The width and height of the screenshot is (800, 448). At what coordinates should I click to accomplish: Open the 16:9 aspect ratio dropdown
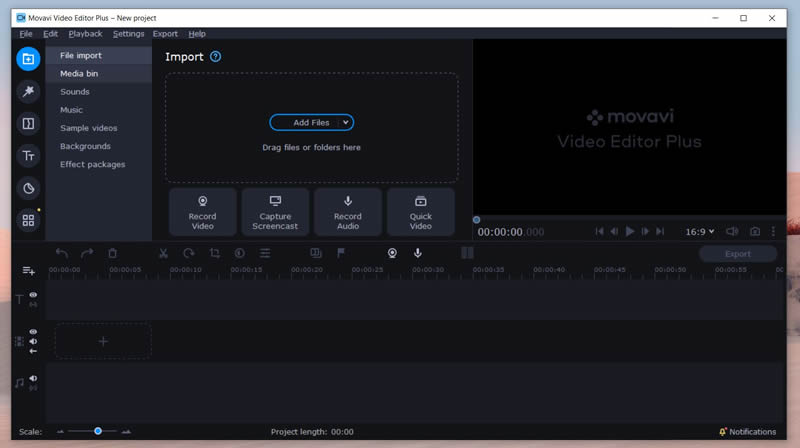tap(699, 232)
